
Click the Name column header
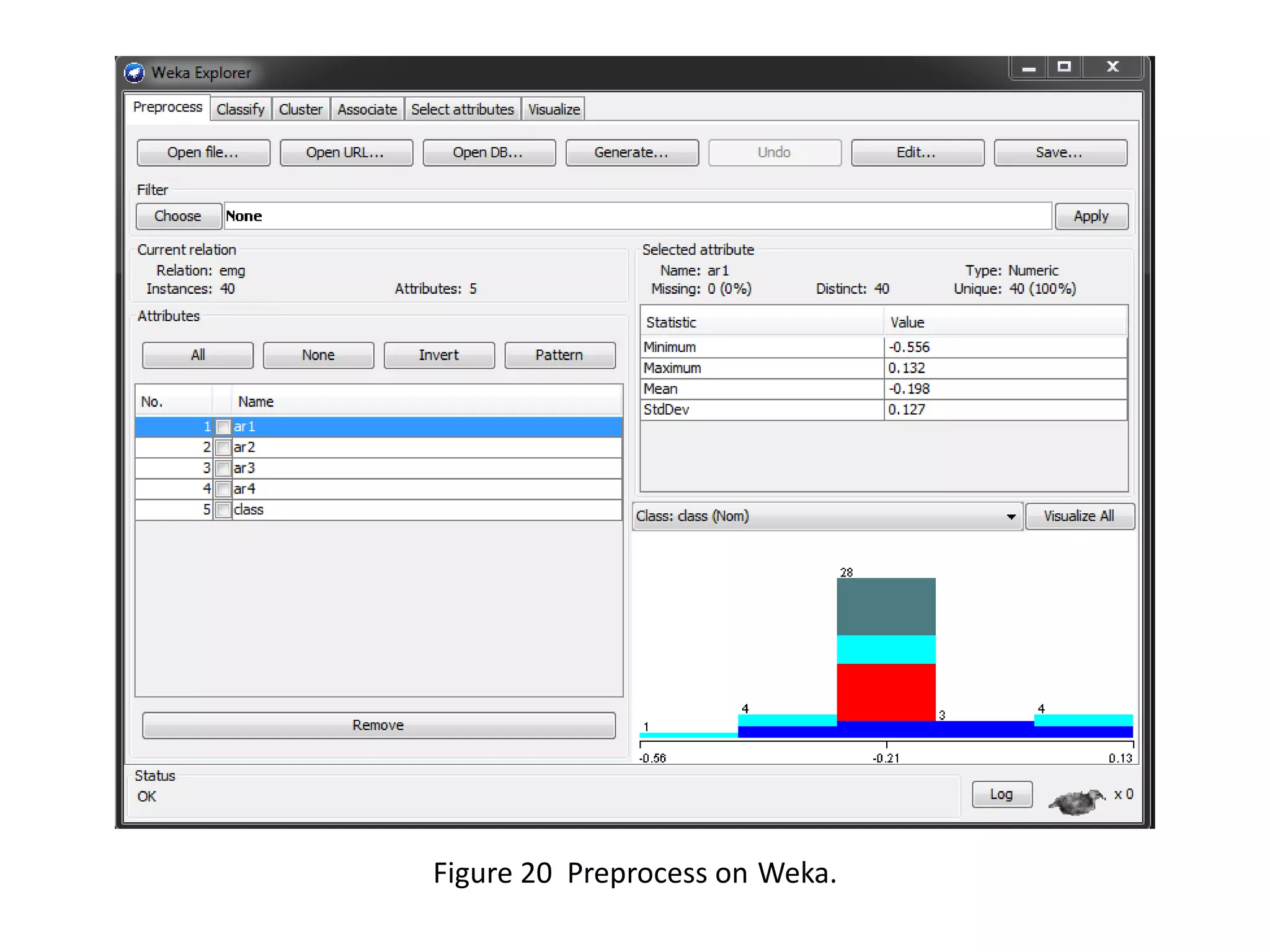click(427, 402)
